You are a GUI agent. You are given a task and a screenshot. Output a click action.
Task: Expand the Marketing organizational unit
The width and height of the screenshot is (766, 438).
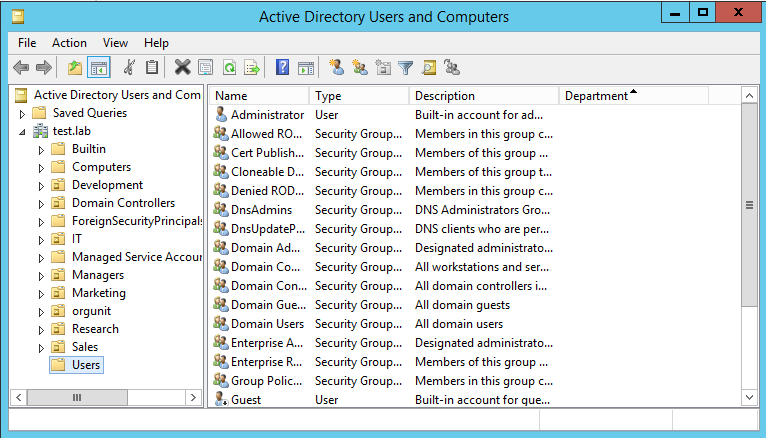41,294
